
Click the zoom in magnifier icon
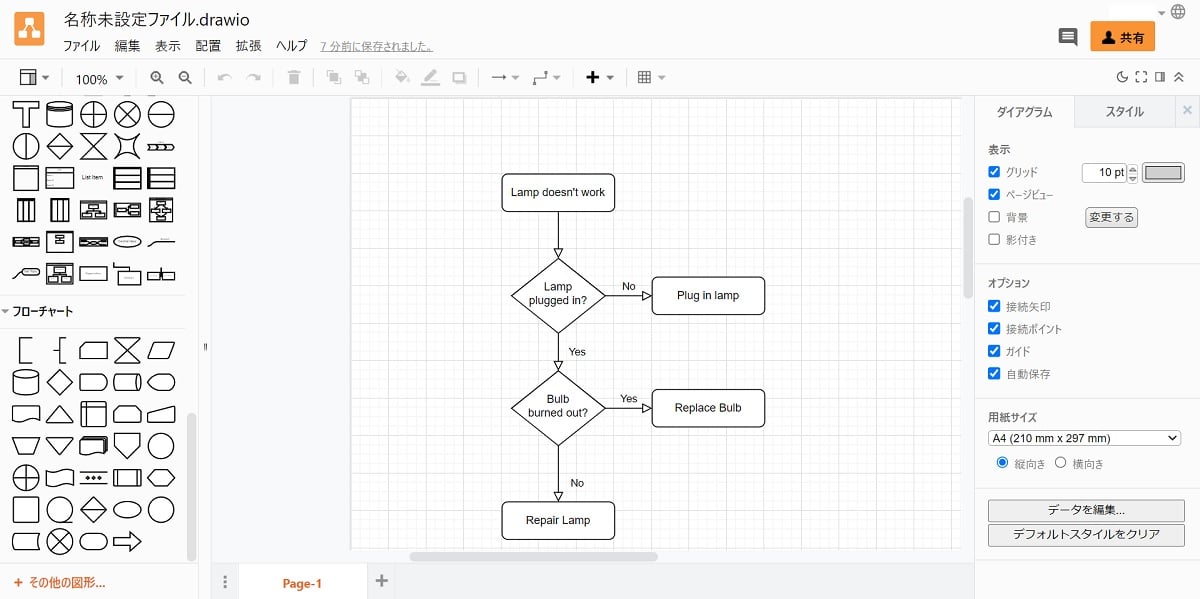157,78
